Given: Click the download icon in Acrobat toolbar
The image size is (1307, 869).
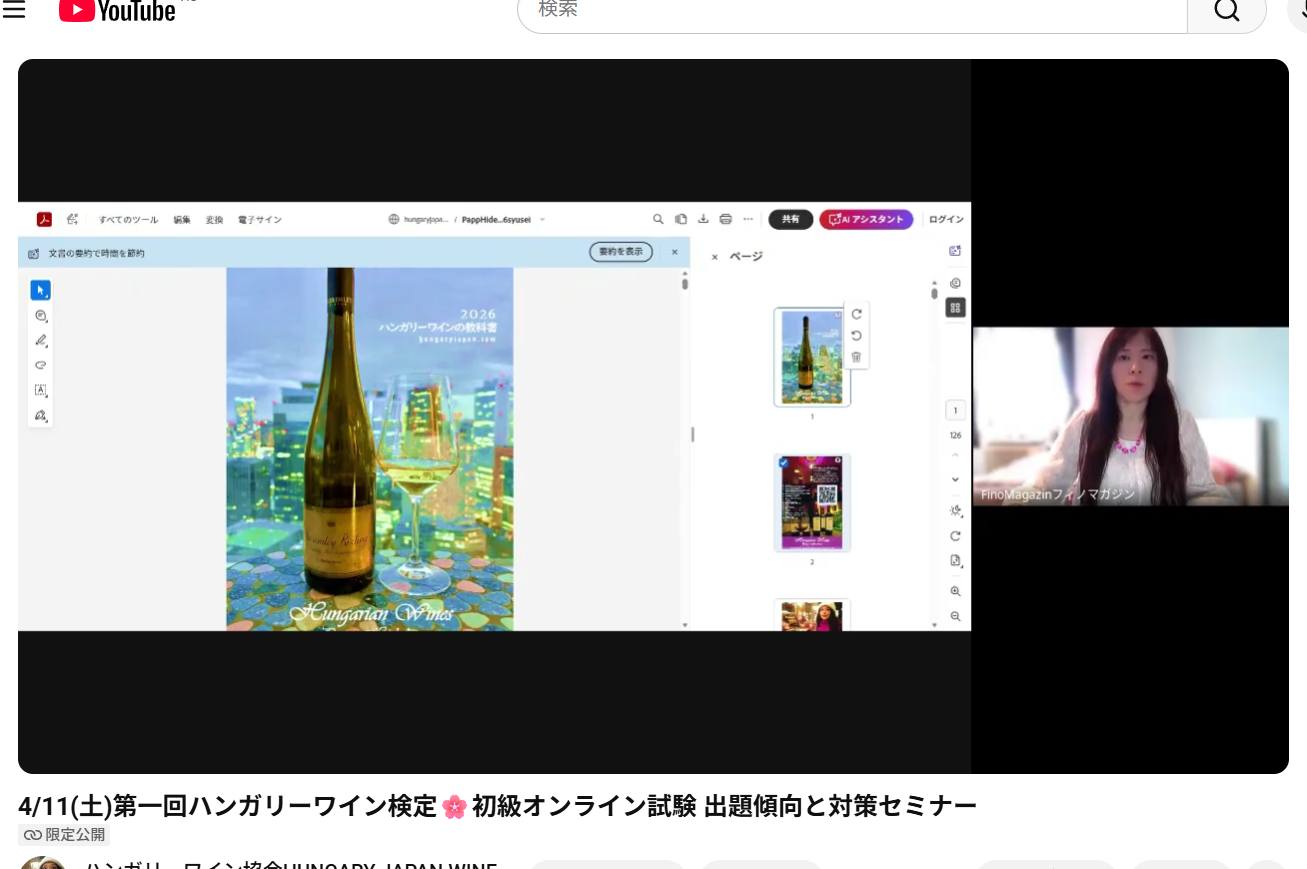Looking at the screenshot, I should pos(703,219).
